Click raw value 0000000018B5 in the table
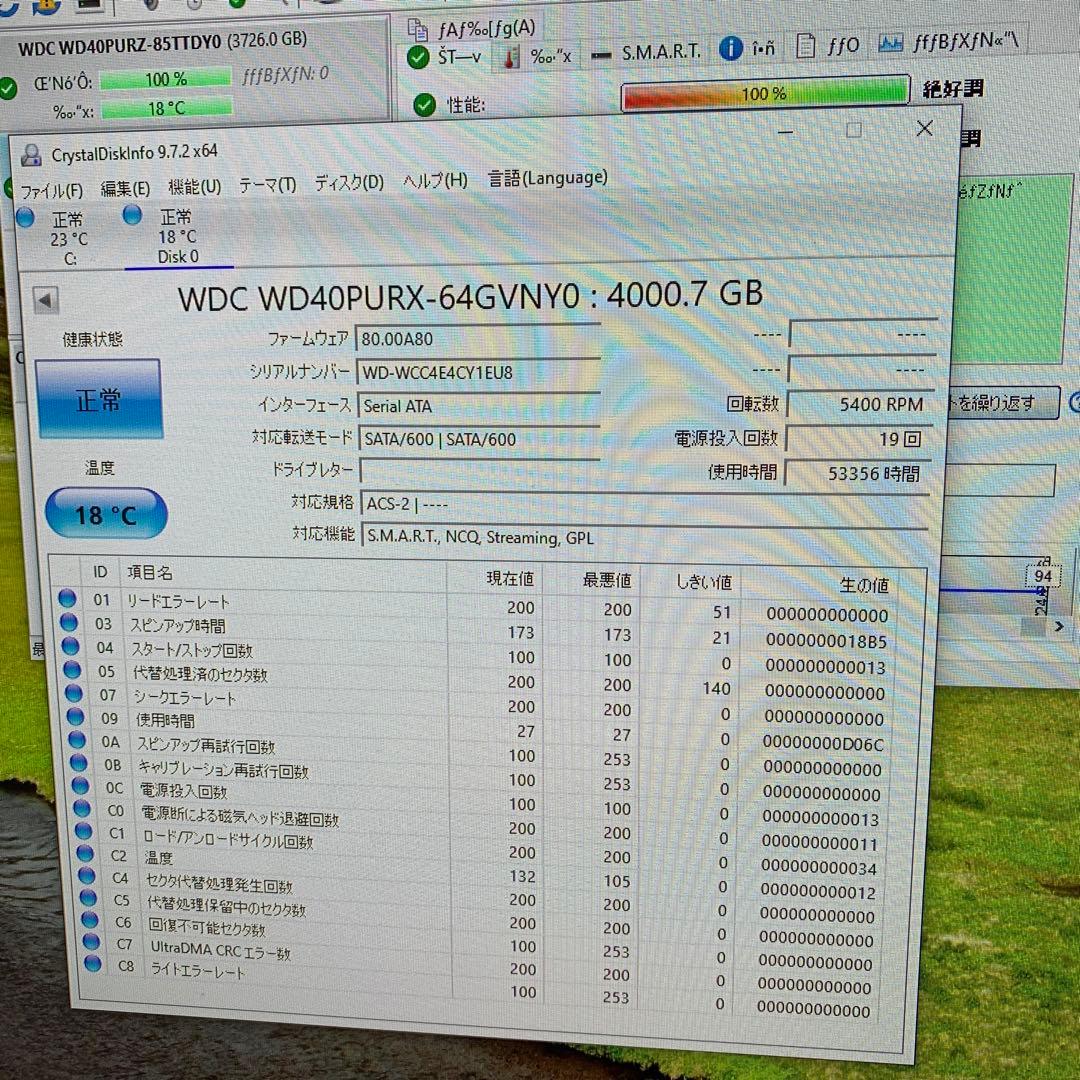 [x=825, y=641]
